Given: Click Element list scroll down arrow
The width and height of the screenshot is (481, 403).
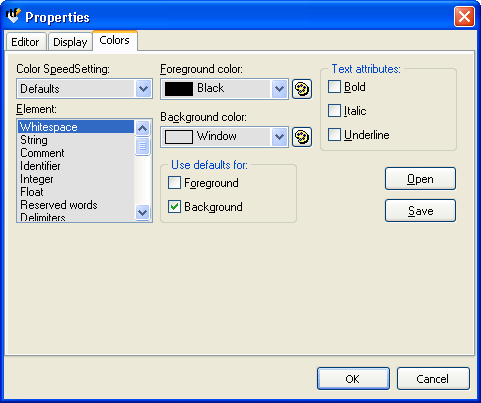Looking at the screenshot, I should point(143,212).
